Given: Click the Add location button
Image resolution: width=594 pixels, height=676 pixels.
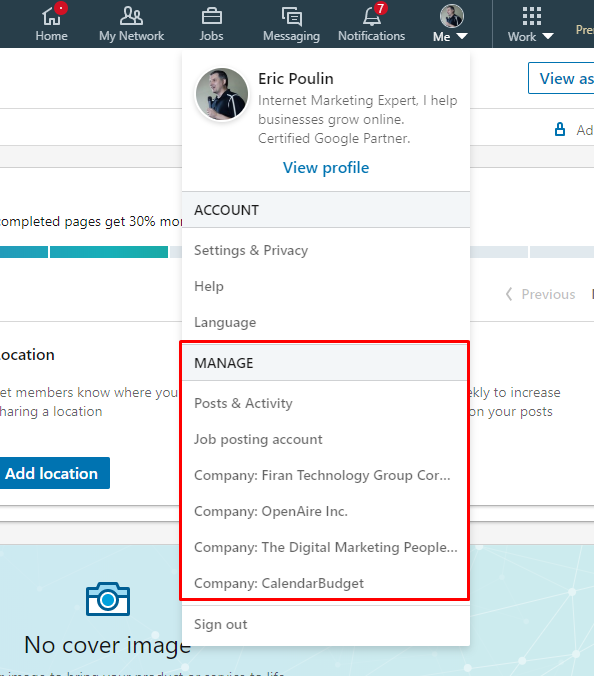Looking at the screenshot, I should (x=53, y=473).
